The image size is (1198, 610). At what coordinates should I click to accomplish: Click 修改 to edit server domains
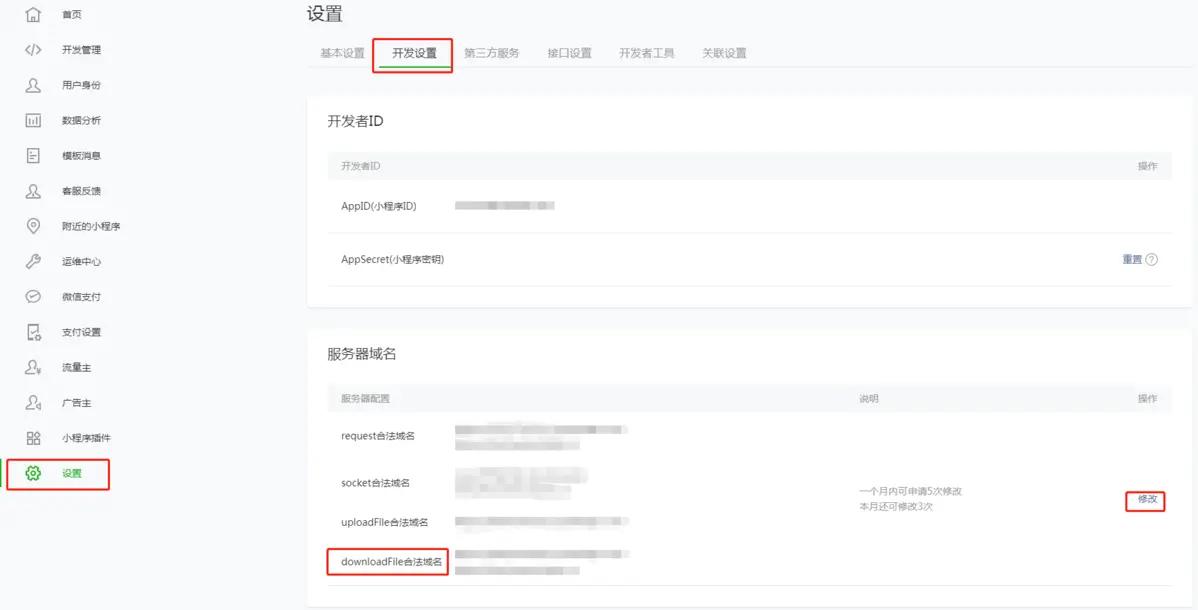(1144, 500)
